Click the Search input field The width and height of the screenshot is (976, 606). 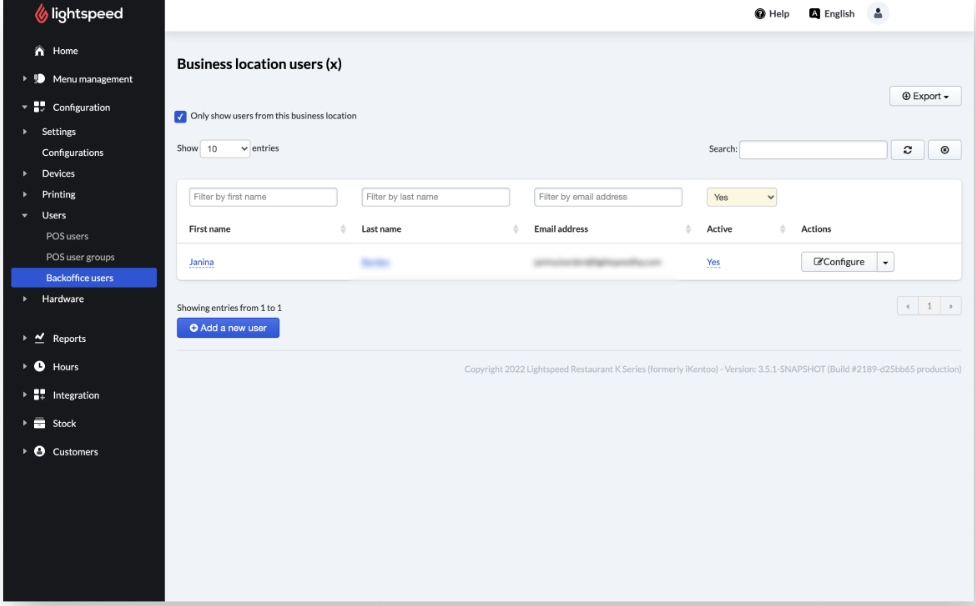tap(813, 150)
